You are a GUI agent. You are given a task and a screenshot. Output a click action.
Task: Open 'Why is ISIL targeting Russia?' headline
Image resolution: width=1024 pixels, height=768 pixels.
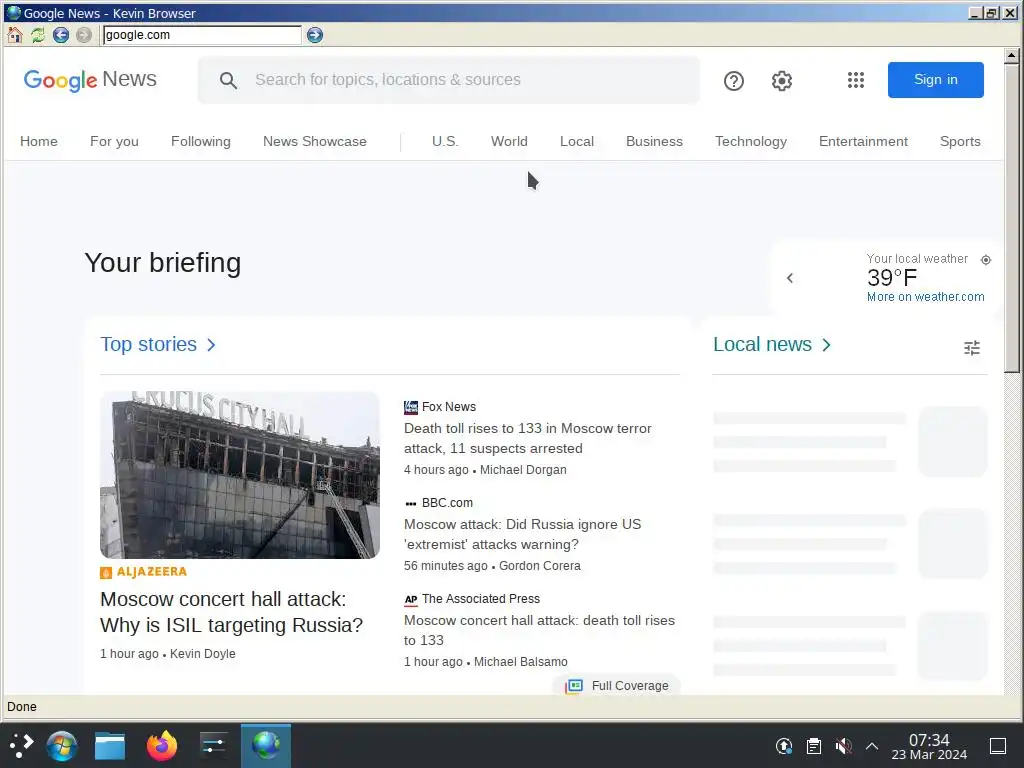(231, 612)
